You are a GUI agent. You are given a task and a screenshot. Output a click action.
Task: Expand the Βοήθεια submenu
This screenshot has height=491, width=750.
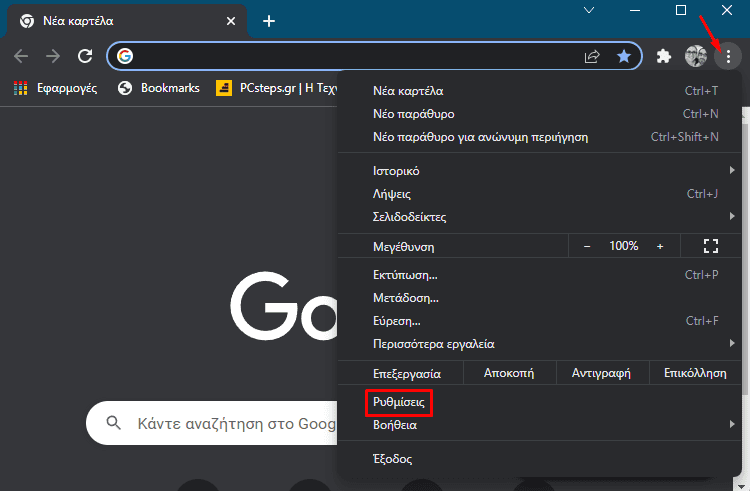540,425
